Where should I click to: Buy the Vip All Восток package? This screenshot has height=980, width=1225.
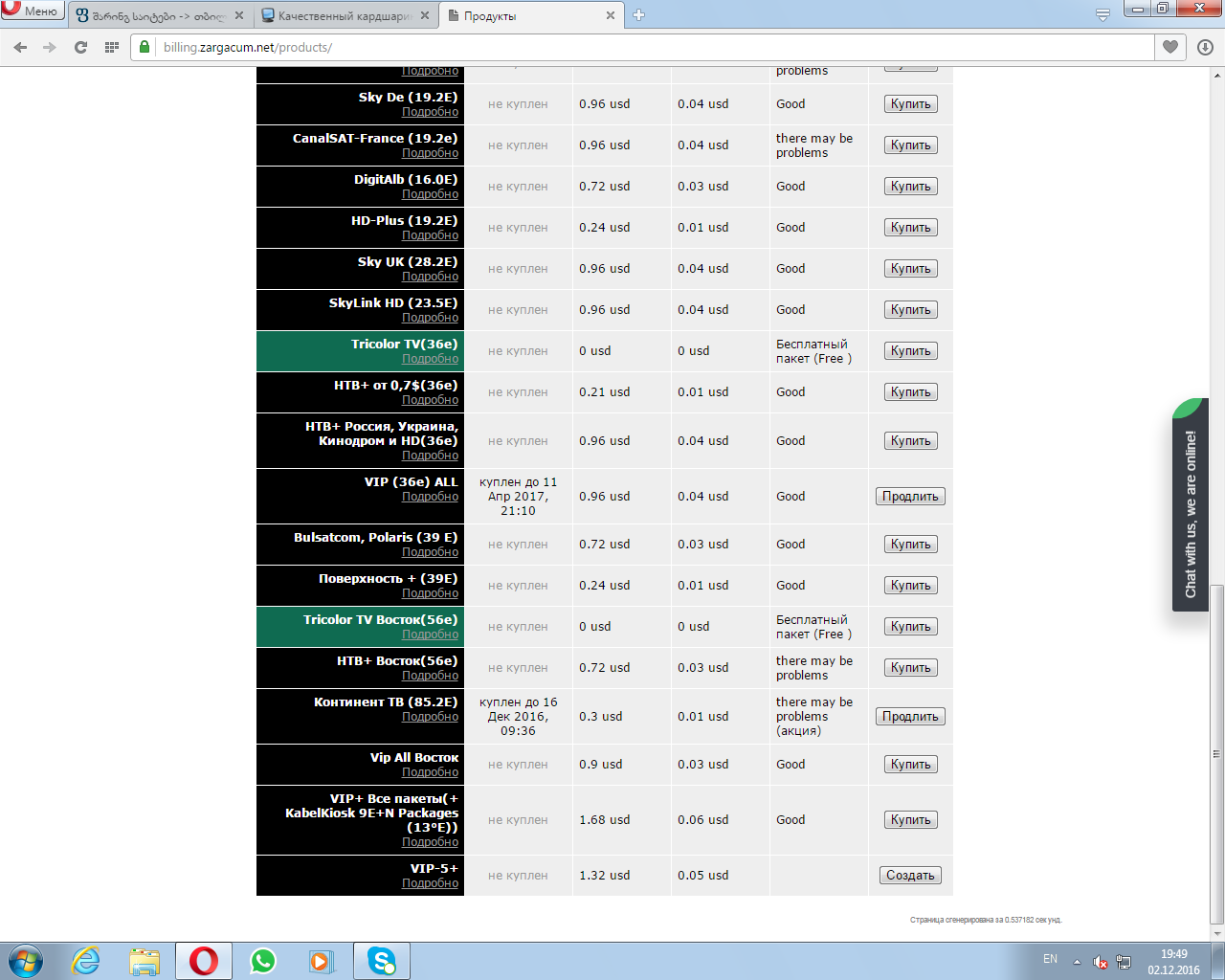pyautogui.click(x=910, y=765)
